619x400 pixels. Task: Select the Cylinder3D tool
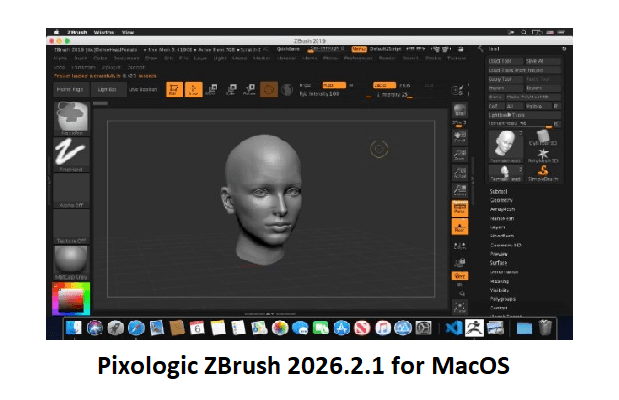tap(543, 138)
